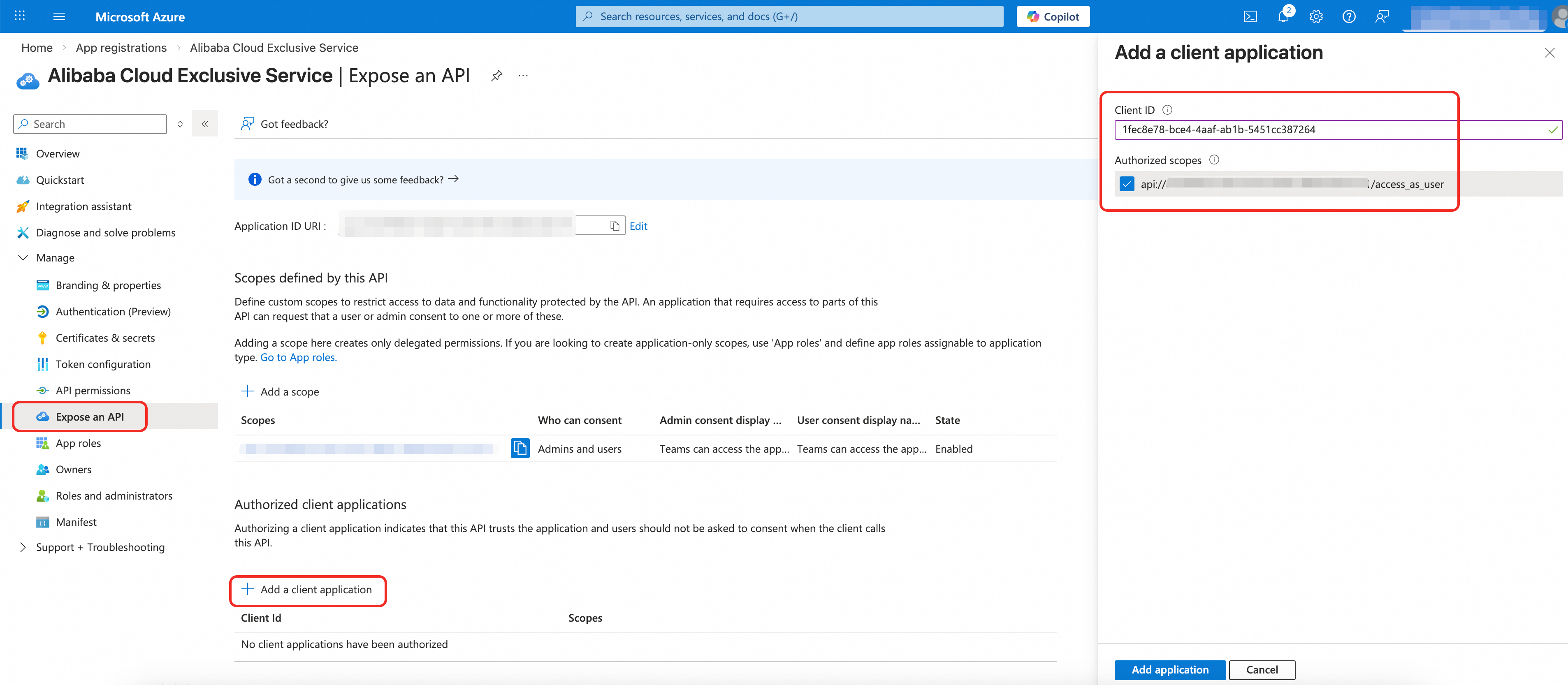Collapse the Manage section
The height and width of the screenshot is (685, 1568).
click(23, 257)
